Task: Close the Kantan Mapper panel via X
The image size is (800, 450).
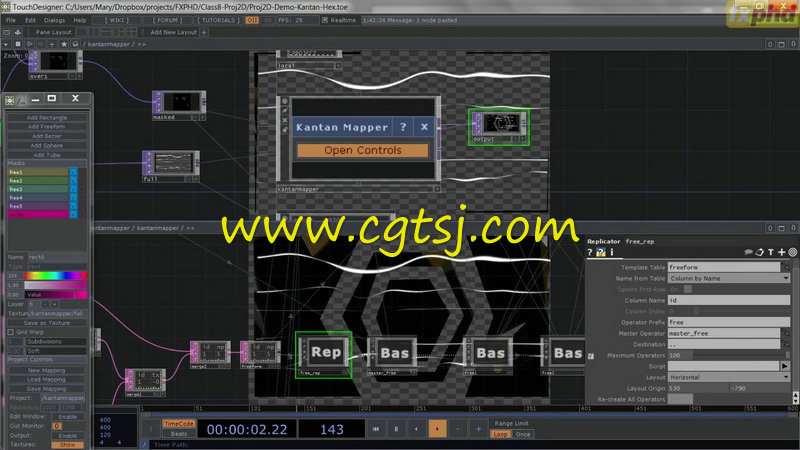Action: click(424, 127)
